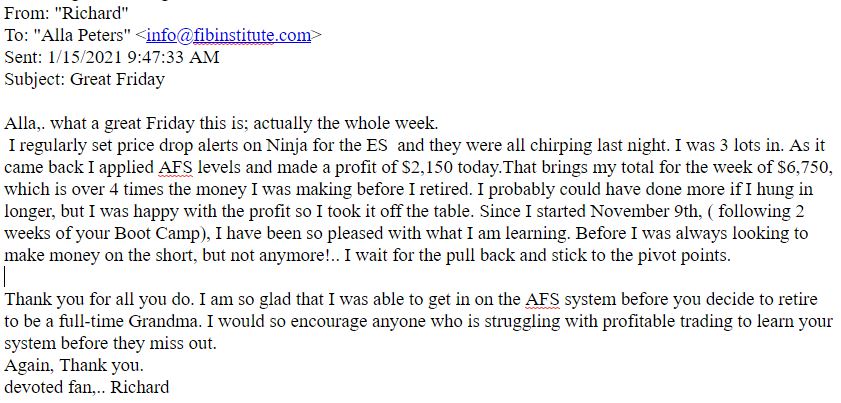The width and height of the screenshot is (841, 403).
Task: Open the info@fibinstitute.com email link
Action: click(228, 35)
